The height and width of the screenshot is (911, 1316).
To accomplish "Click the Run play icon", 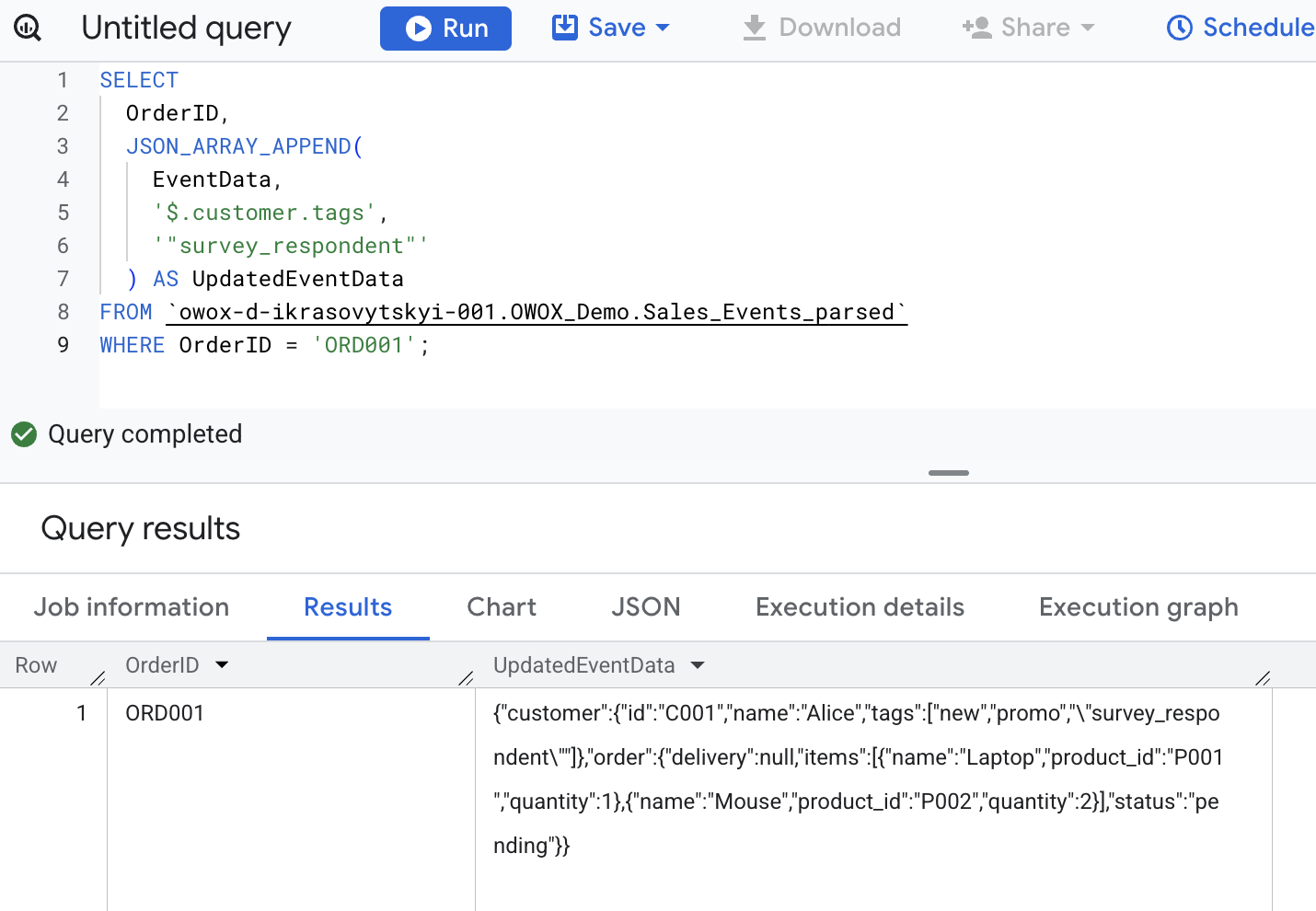I will point(419,29).
